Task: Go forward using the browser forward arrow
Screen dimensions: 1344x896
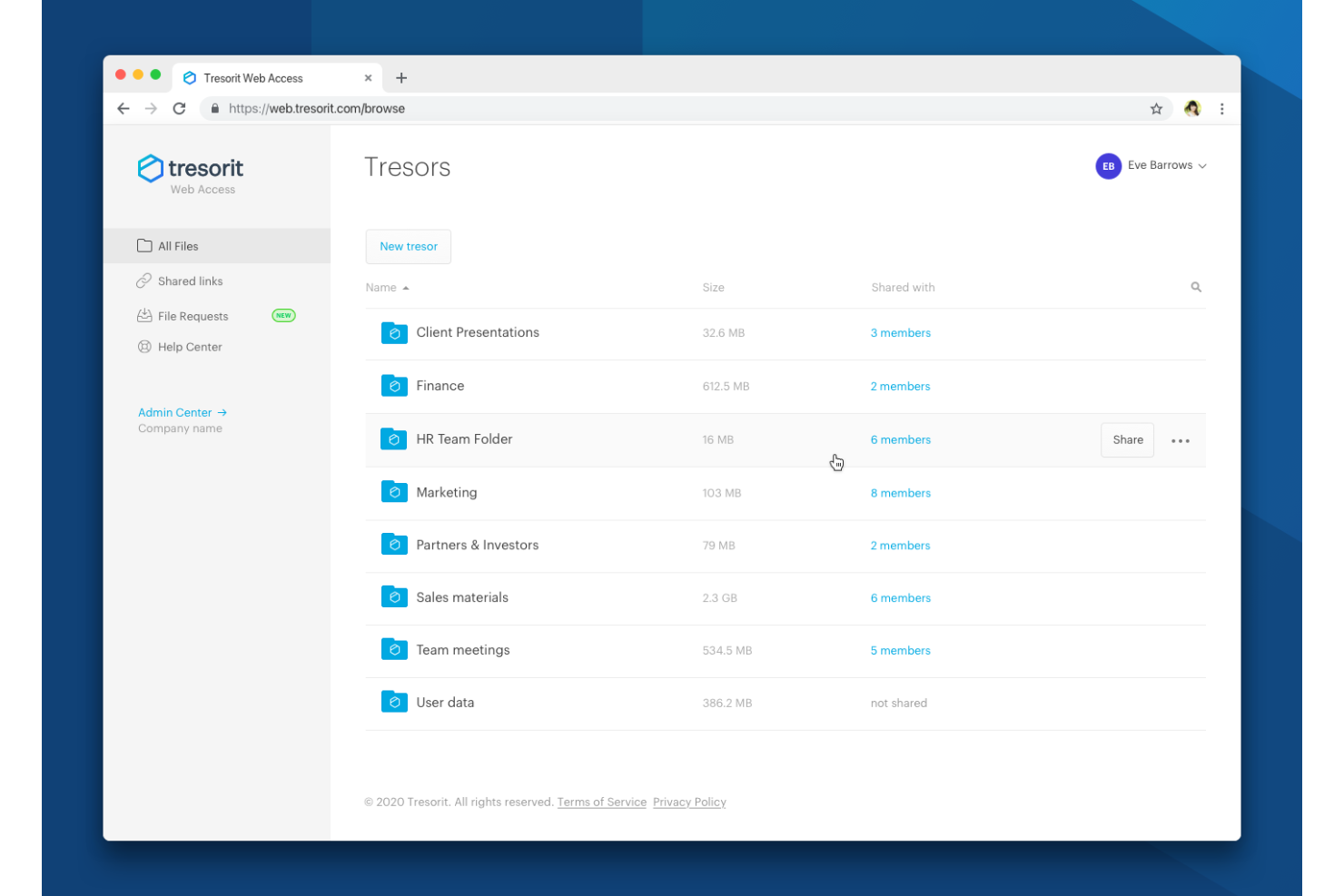Action: click(x=152, y=109)
